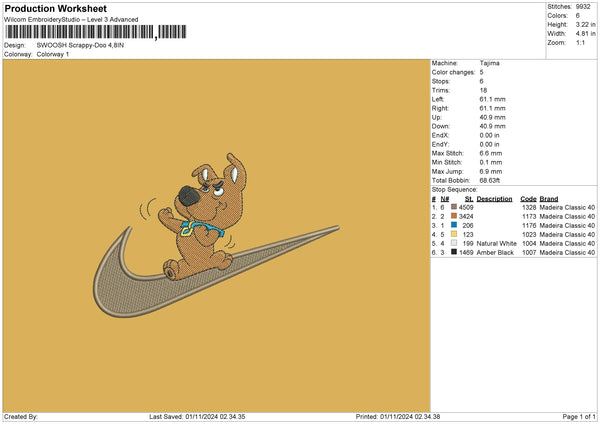Click the 'Color changes:' label
Image resolution: width=600 pixels, height=424 pixels.
[x=453, y=72]
